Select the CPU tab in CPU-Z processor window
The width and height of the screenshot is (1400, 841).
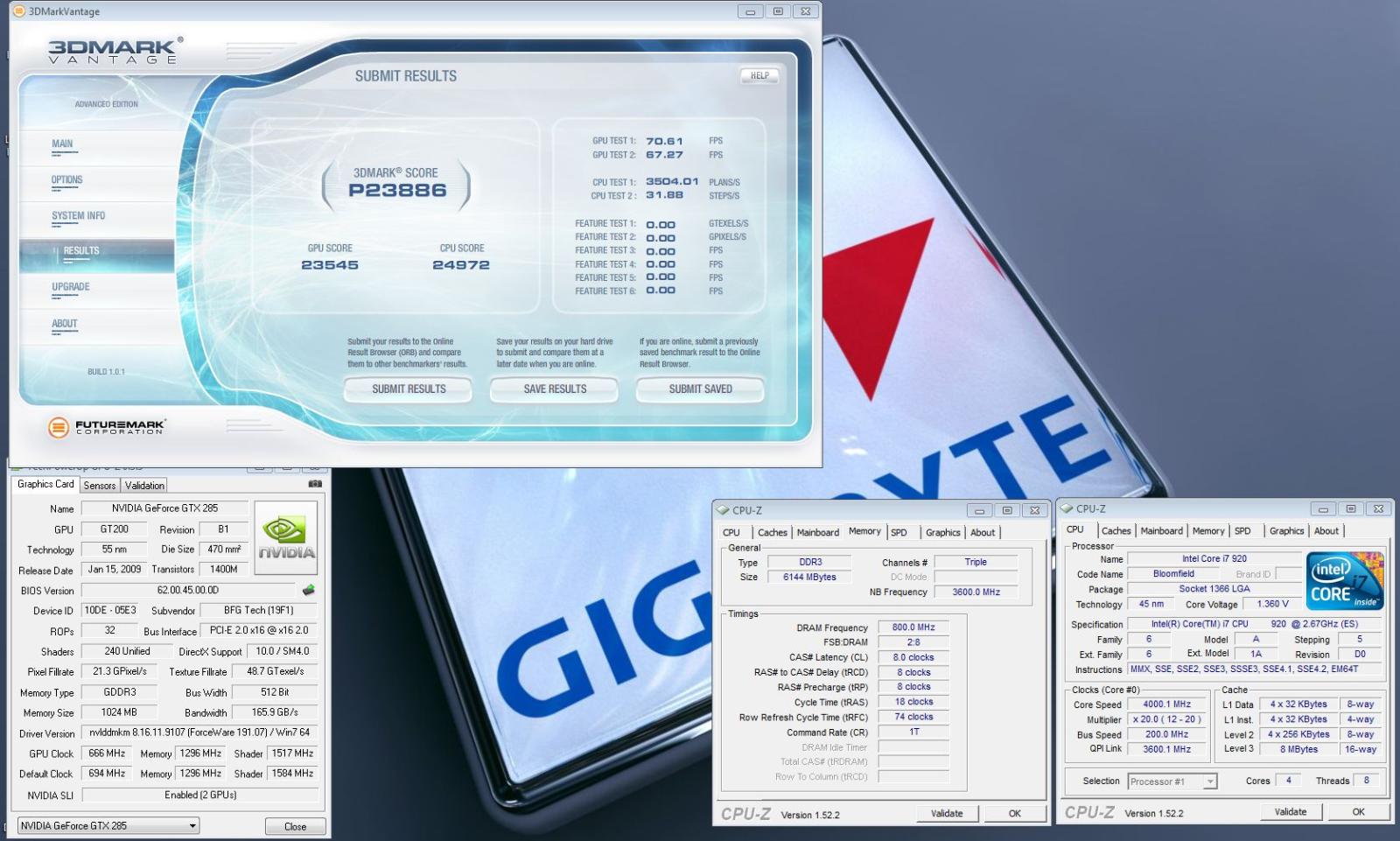(x=1075, y=529)
